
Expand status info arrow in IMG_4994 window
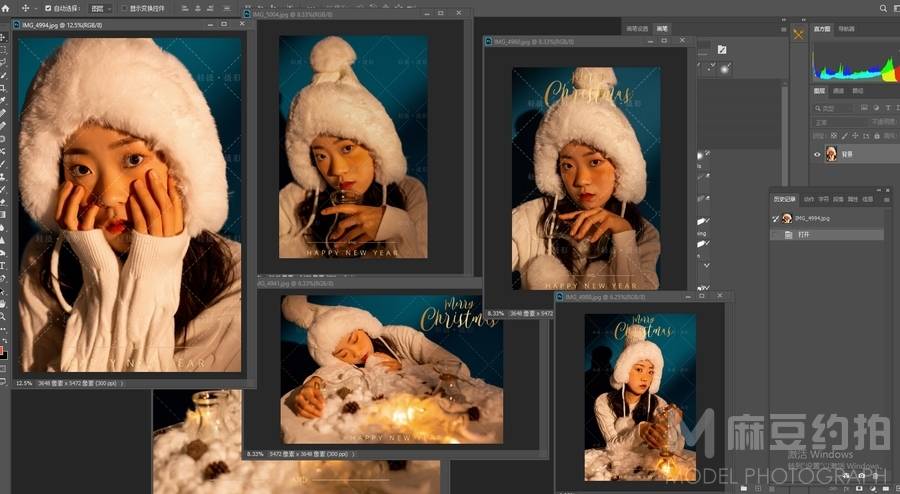(122, 383)
